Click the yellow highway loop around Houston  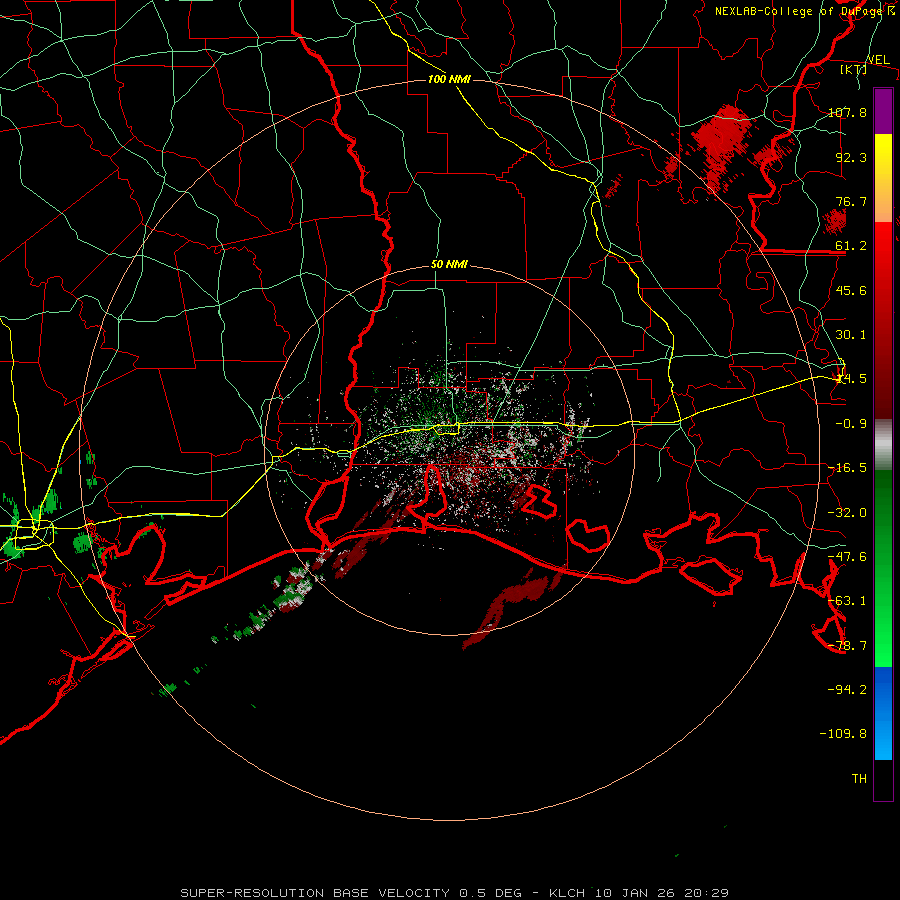34,534
